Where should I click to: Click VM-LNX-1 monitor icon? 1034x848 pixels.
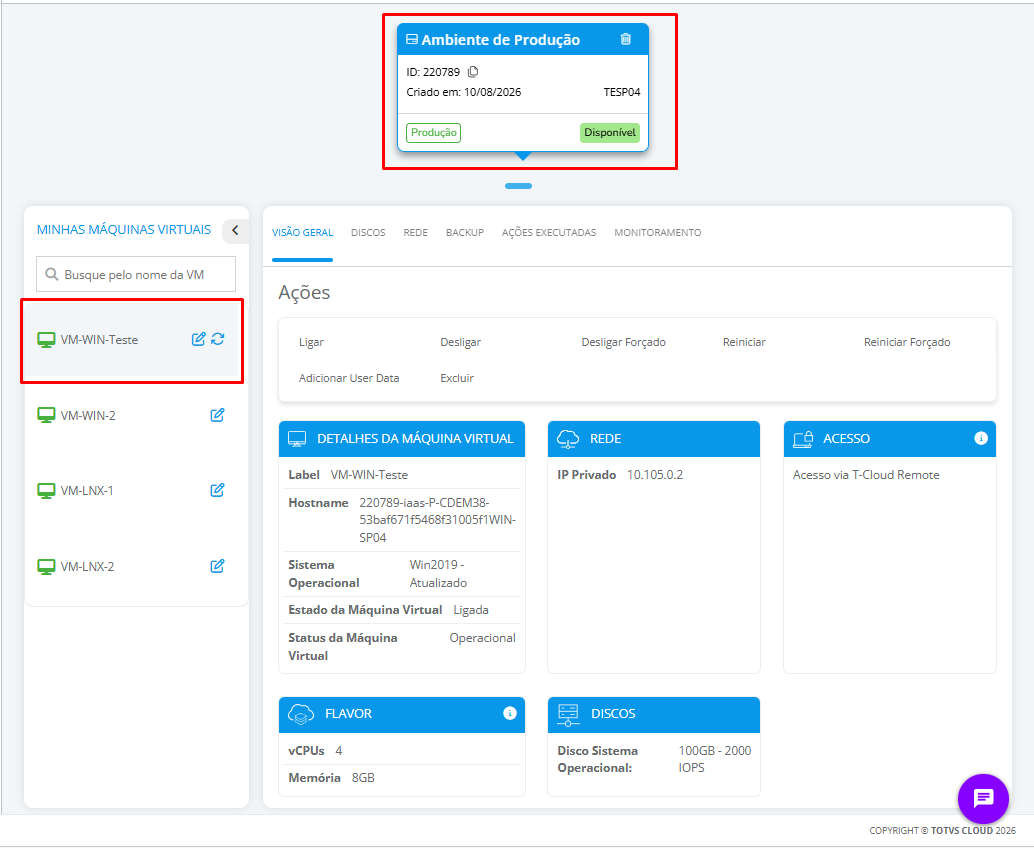click(46, 491)
